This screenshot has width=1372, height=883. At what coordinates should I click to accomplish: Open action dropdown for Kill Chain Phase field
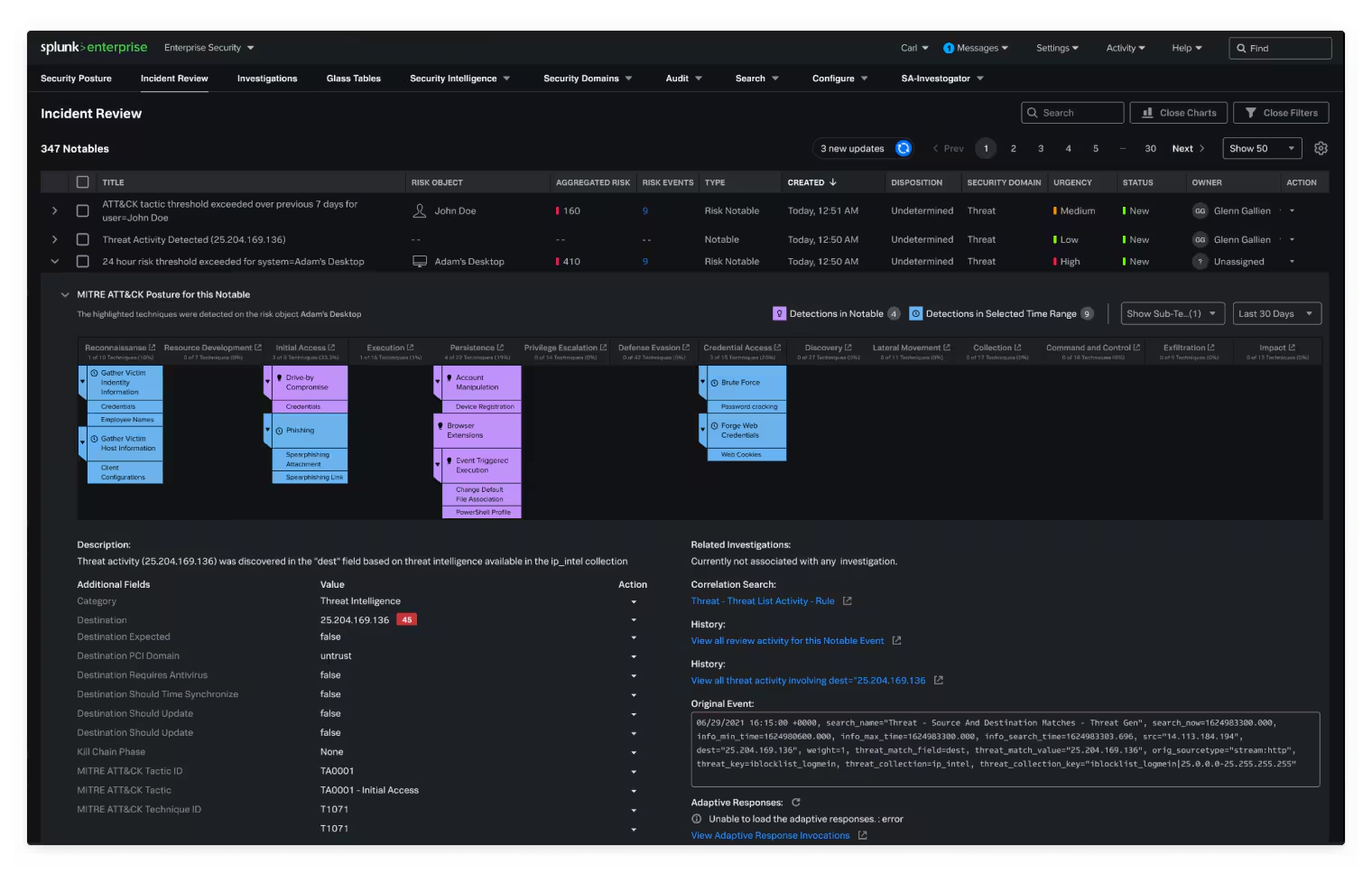(x=634, y=752)
